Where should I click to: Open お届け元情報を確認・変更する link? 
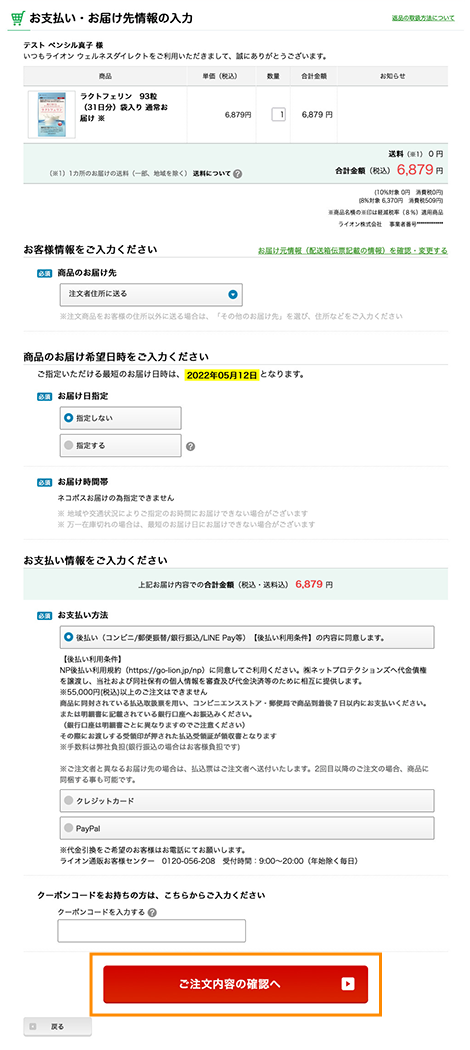tap(353, 250)
